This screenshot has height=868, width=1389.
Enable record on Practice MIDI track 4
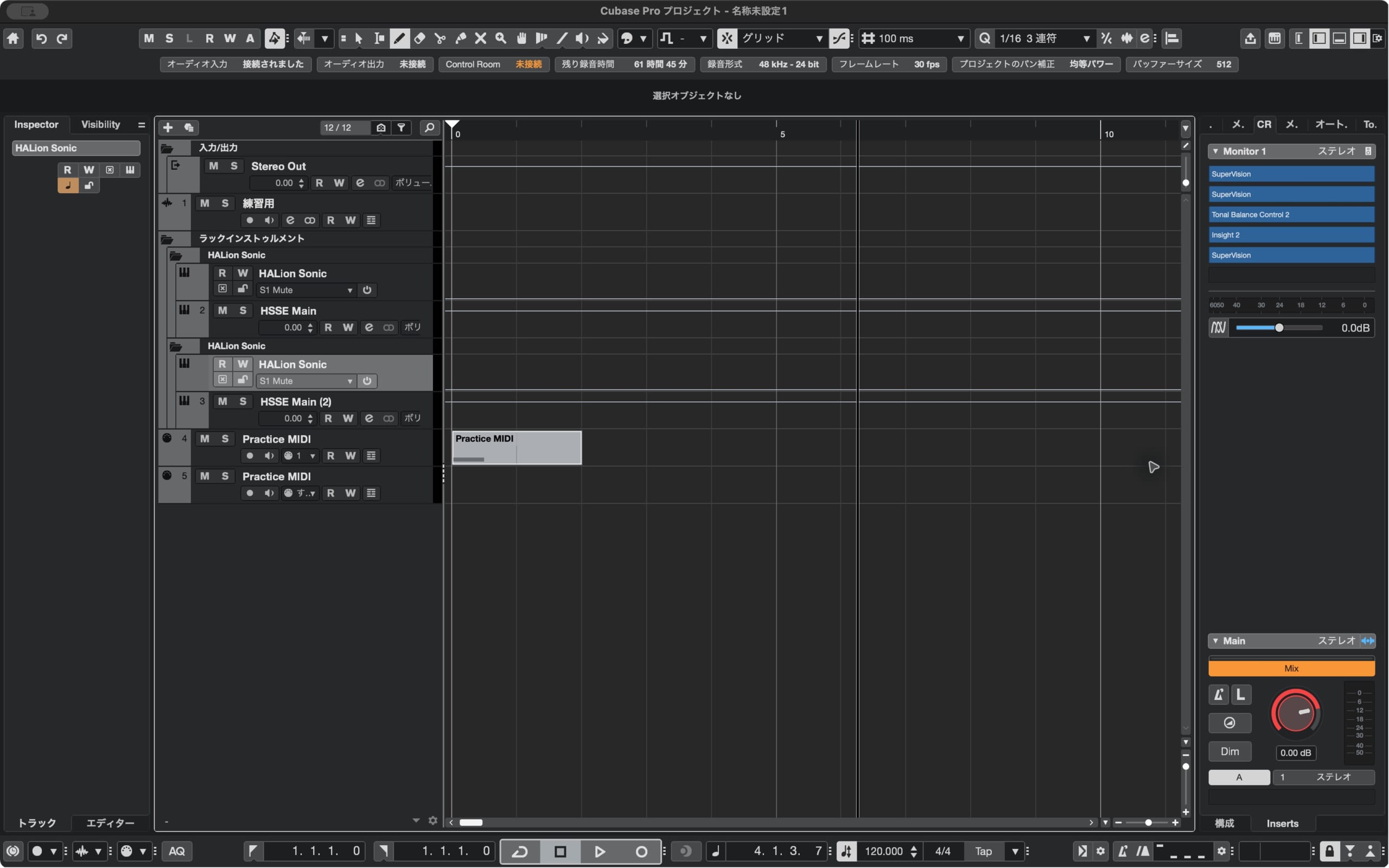pos(250,456)
